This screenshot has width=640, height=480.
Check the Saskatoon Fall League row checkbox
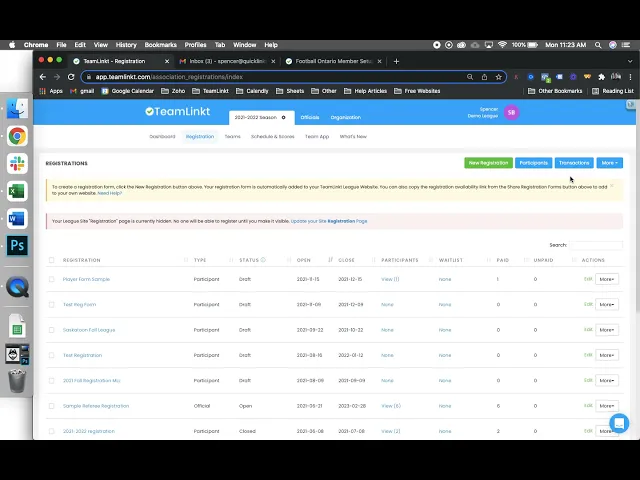[x=51, y=330]
